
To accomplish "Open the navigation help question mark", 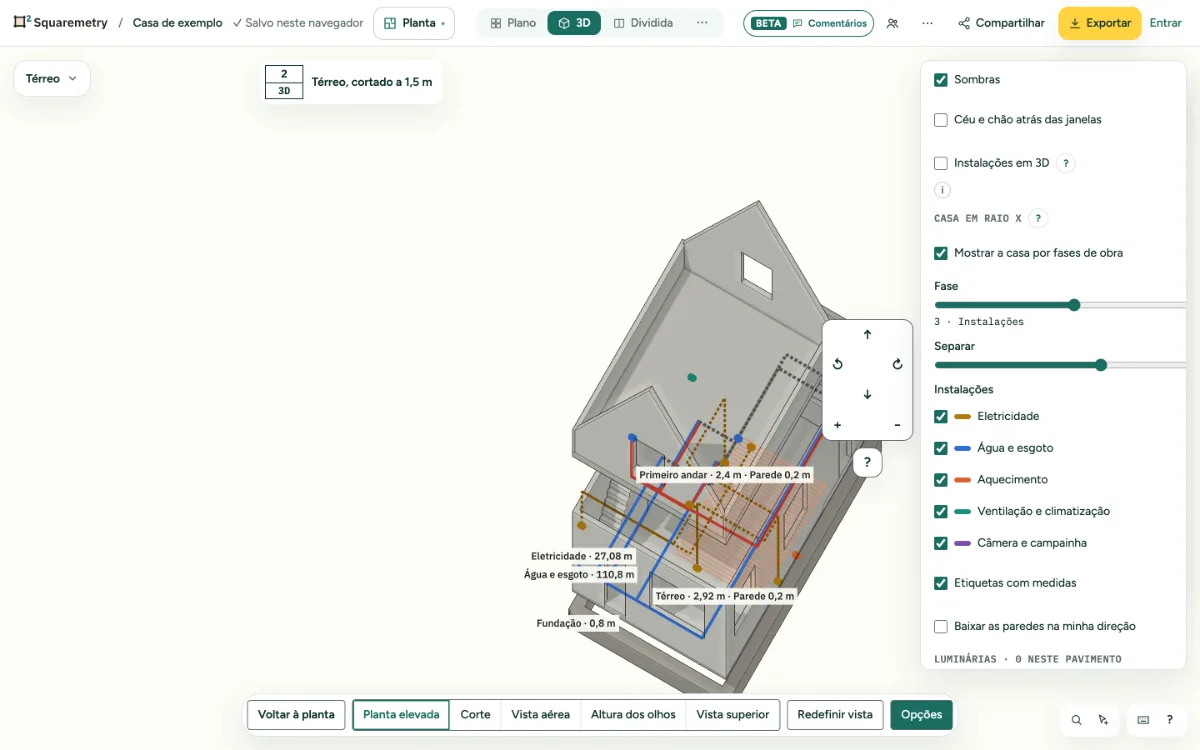I will tap(867, 463).
